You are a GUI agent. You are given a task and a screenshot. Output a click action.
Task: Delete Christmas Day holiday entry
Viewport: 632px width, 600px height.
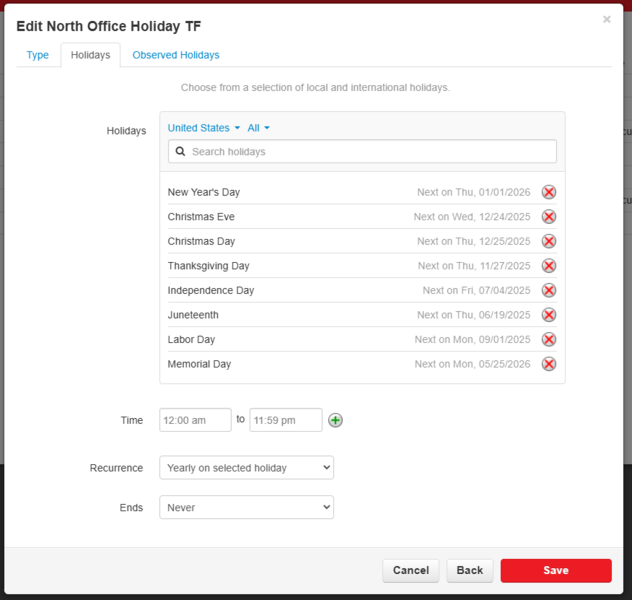point(549,241)
